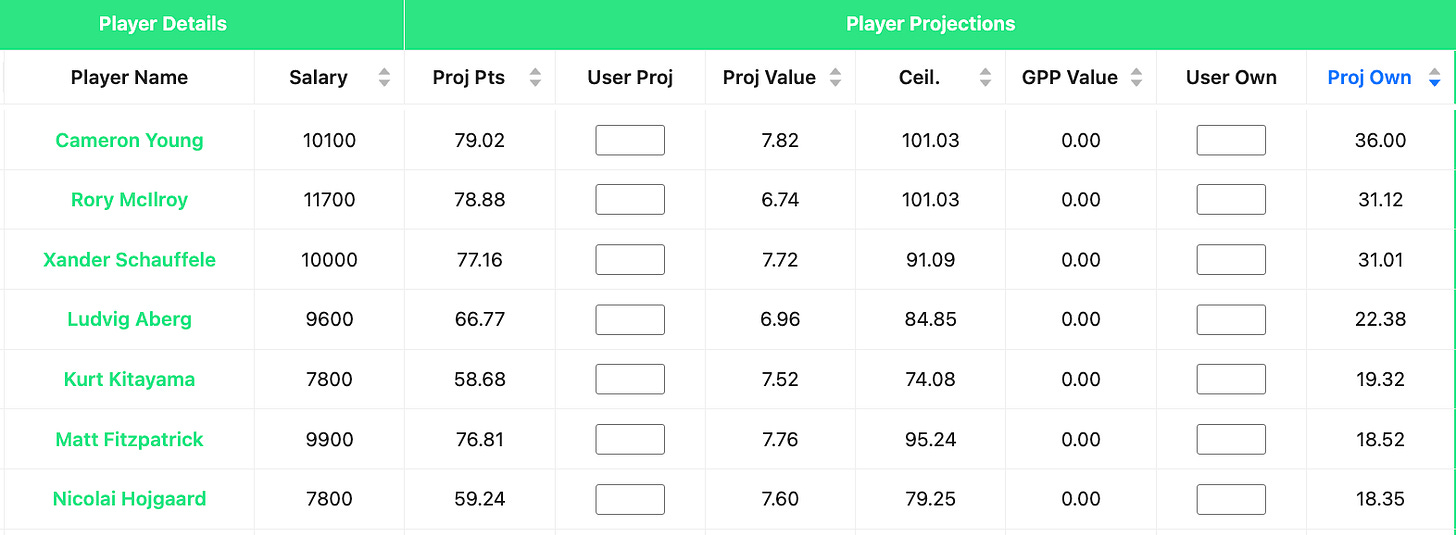Sort by Ceil. column arrows
This screenshot has height=535, width=1456.
pos(985,78)
